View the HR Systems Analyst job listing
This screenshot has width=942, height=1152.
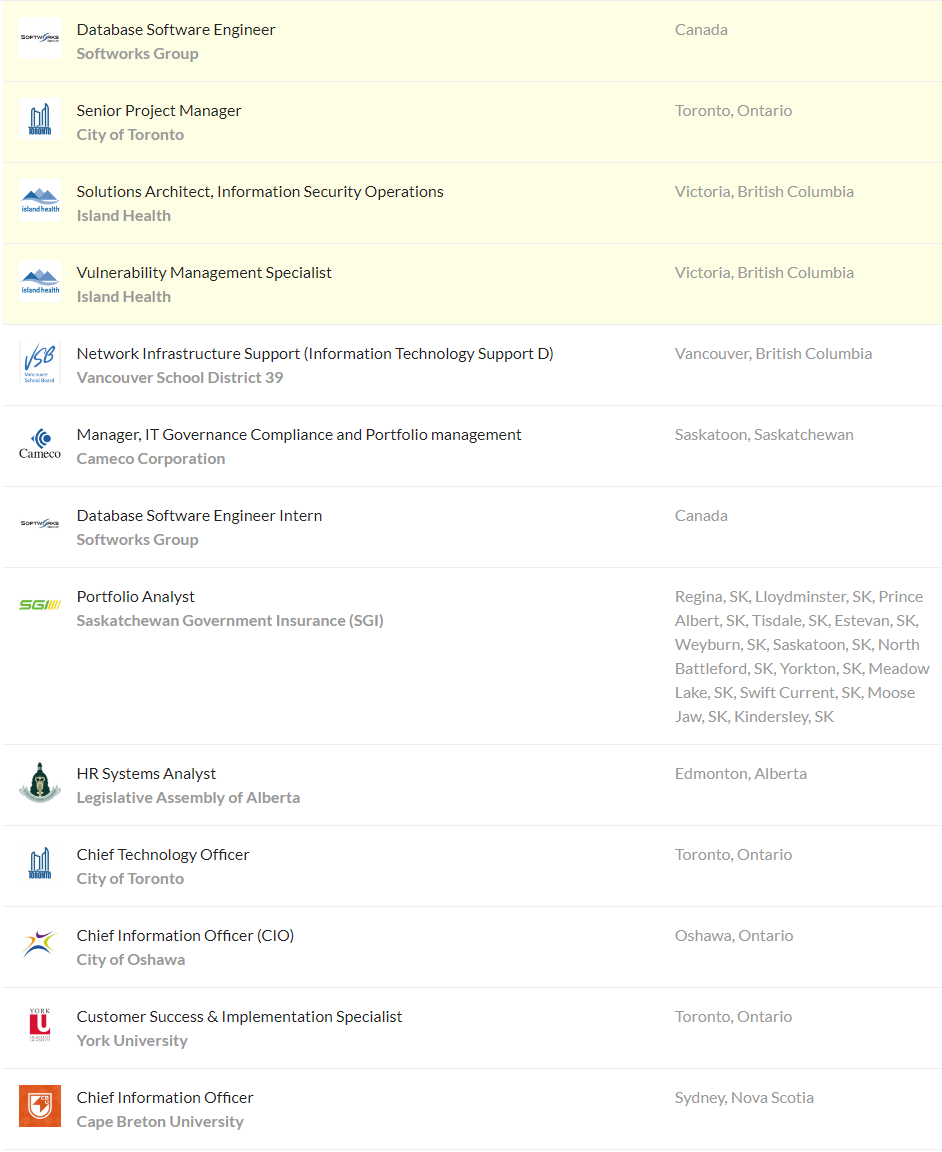pos(147,774)
